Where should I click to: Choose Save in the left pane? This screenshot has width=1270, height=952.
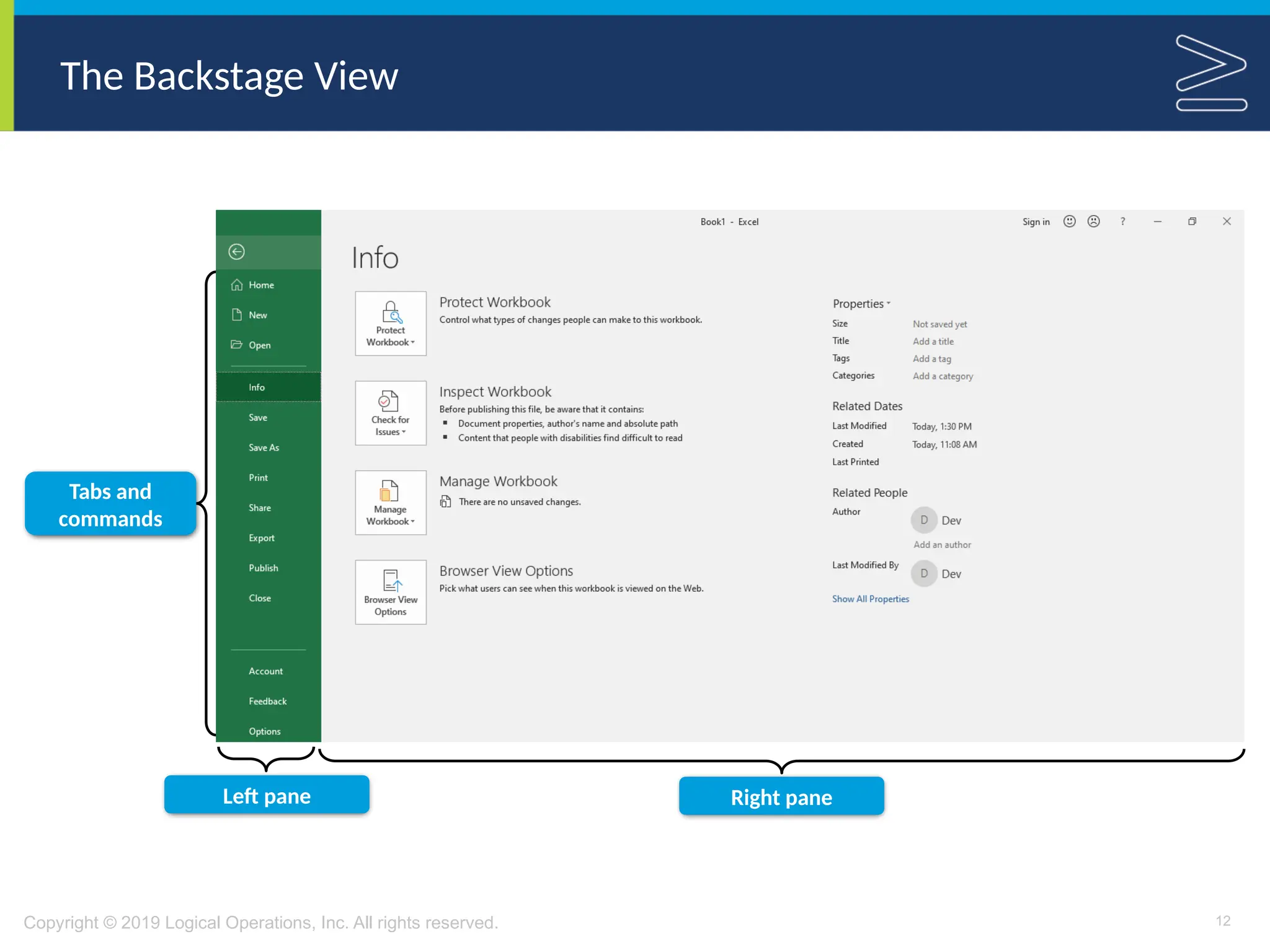click(x=269, y=417)
